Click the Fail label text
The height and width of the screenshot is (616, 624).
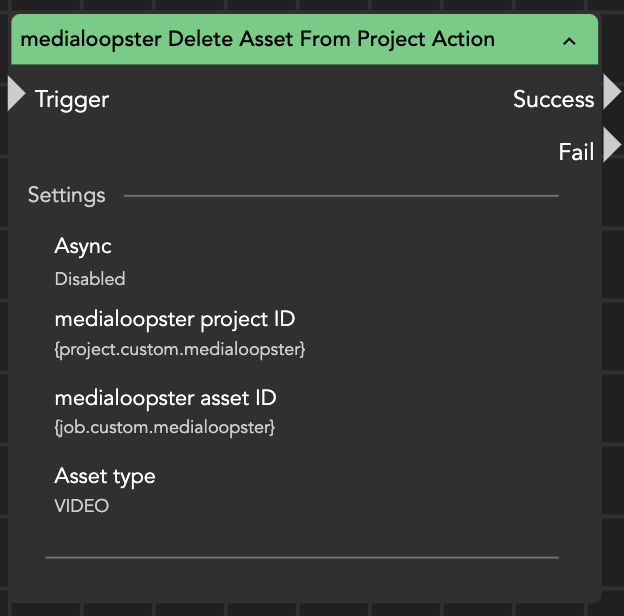576,152
